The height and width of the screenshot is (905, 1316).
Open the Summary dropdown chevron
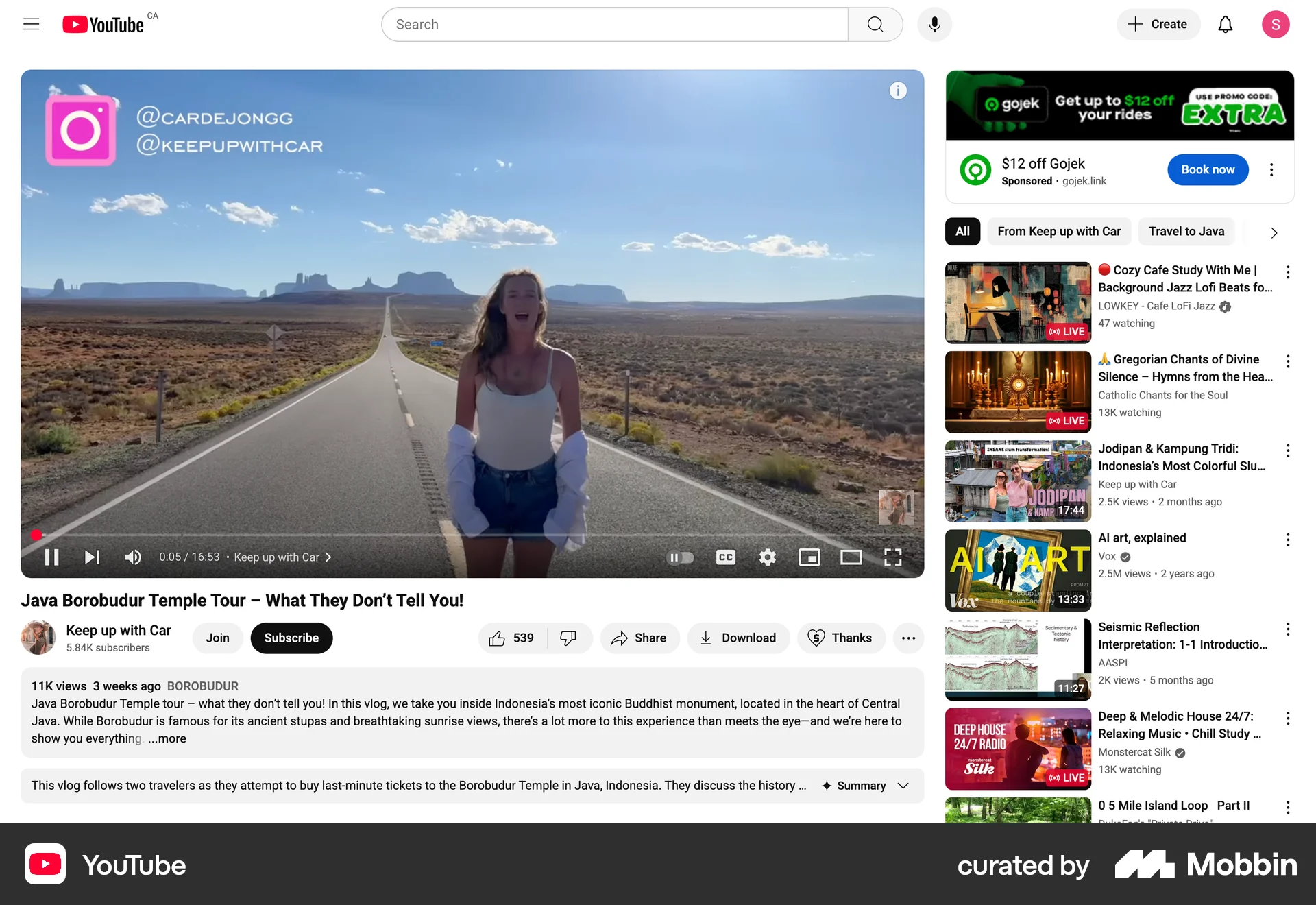point(902,786)
